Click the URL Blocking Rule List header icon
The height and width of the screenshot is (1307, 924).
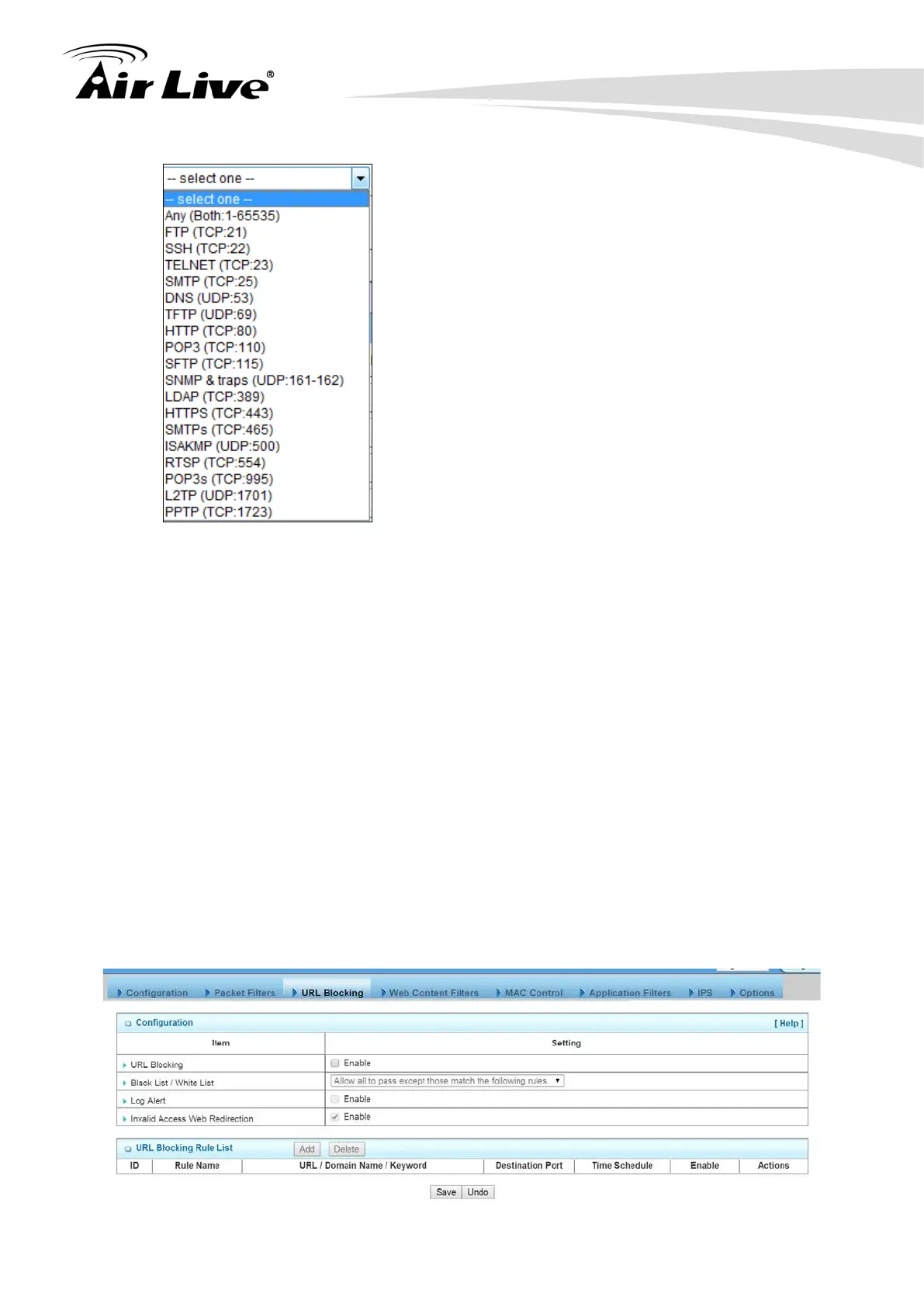coord(128,1149)
